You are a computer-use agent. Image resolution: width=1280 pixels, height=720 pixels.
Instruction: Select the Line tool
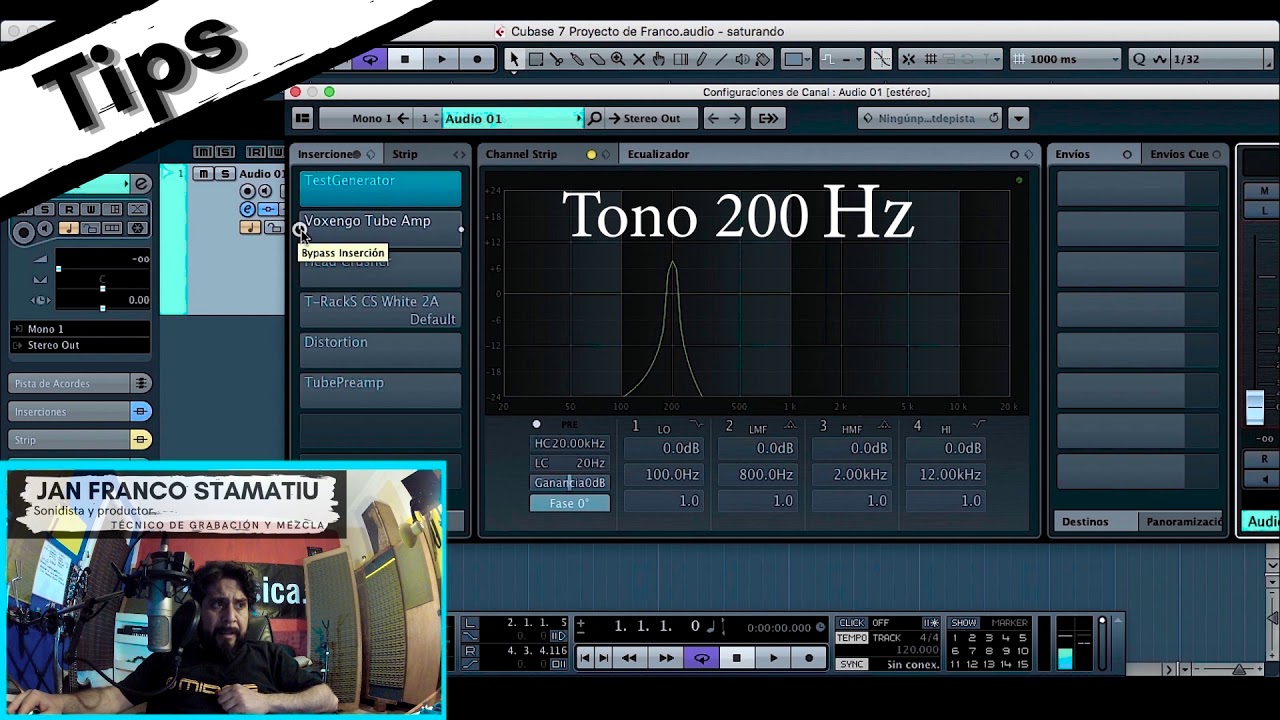point(721,59)
